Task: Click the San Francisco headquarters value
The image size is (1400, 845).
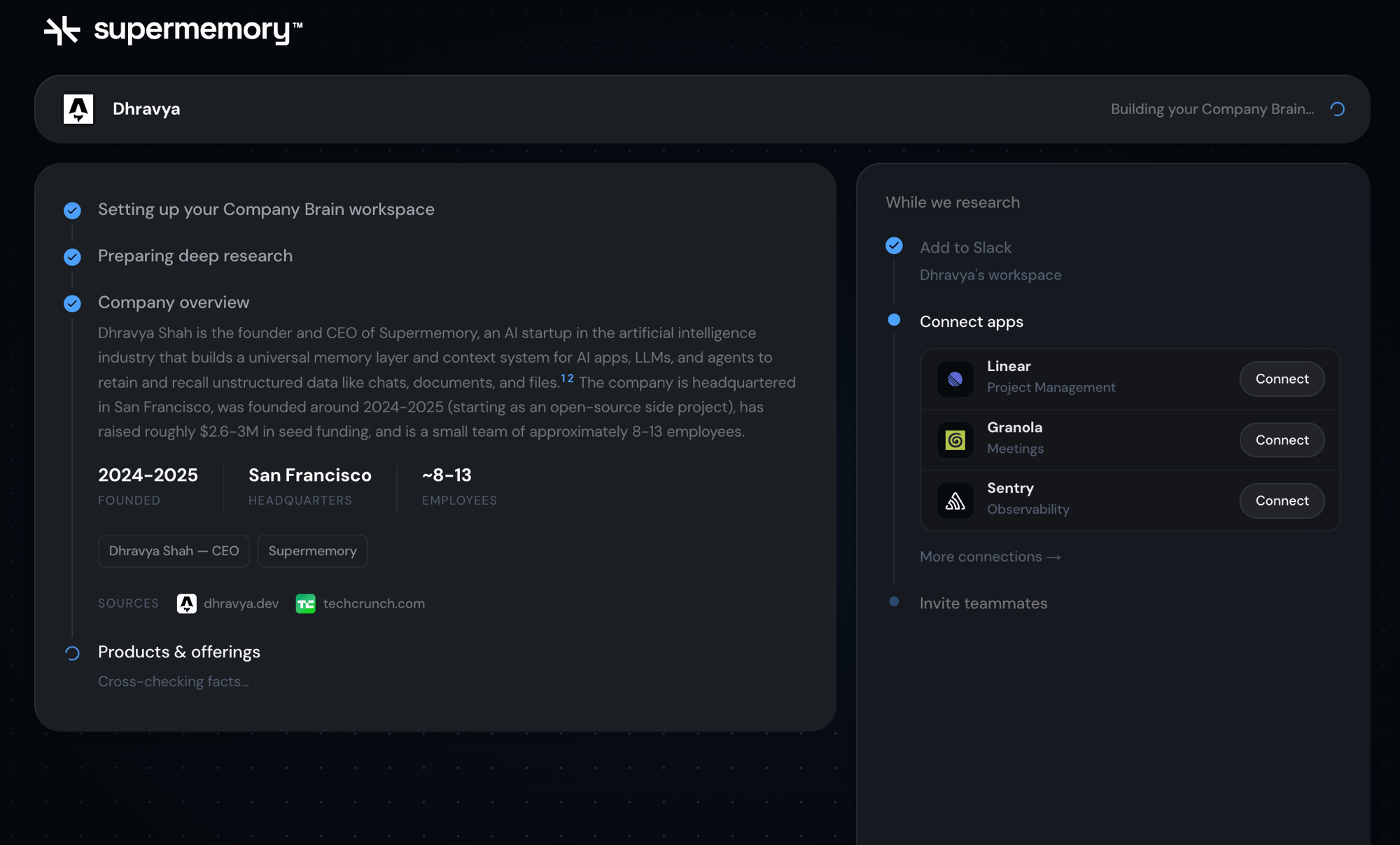Action: click(x=310, y=475)
